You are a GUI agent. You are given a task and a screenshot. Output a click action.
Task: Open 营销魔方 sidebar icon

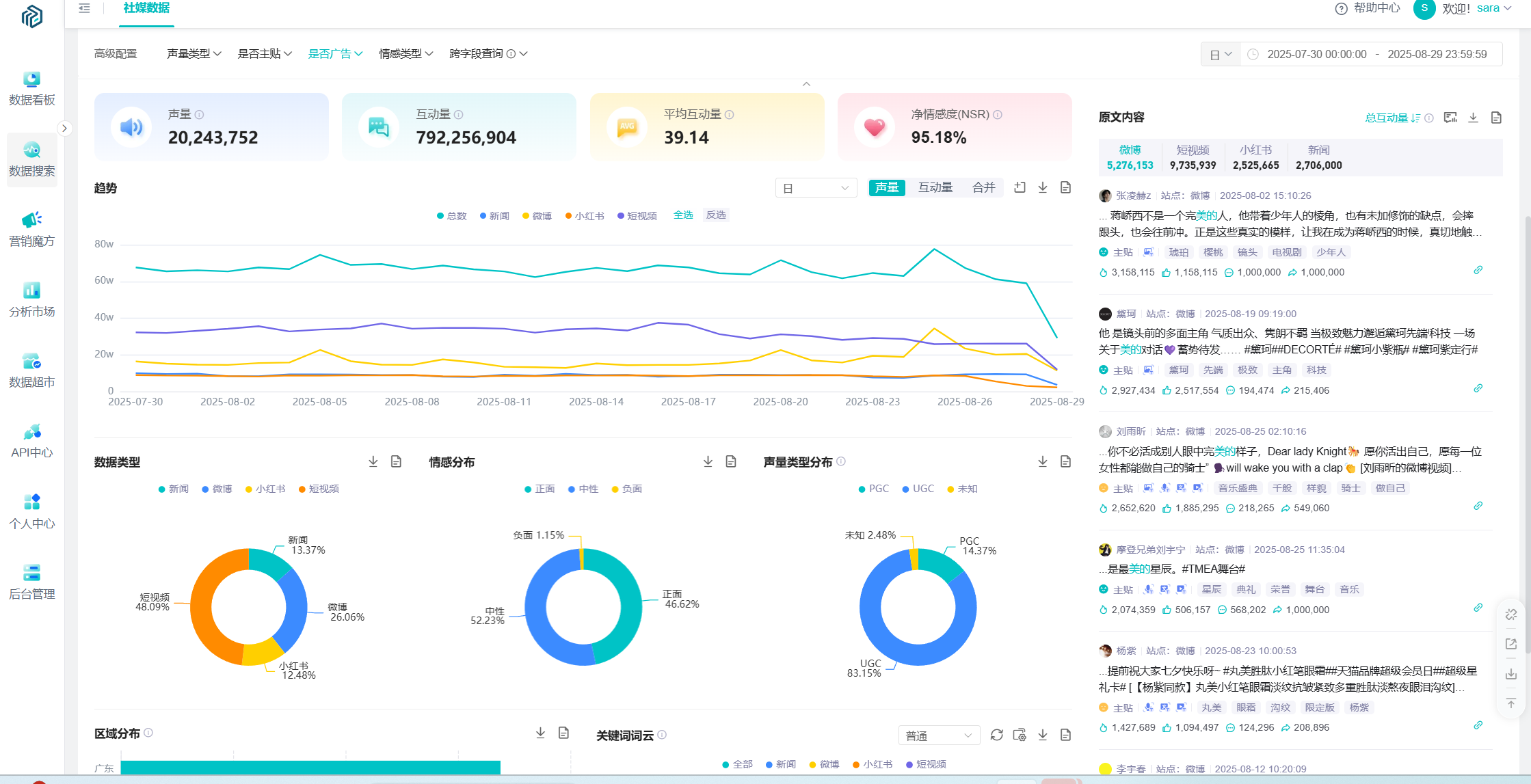pyautogui.click(x=31, y=220)
